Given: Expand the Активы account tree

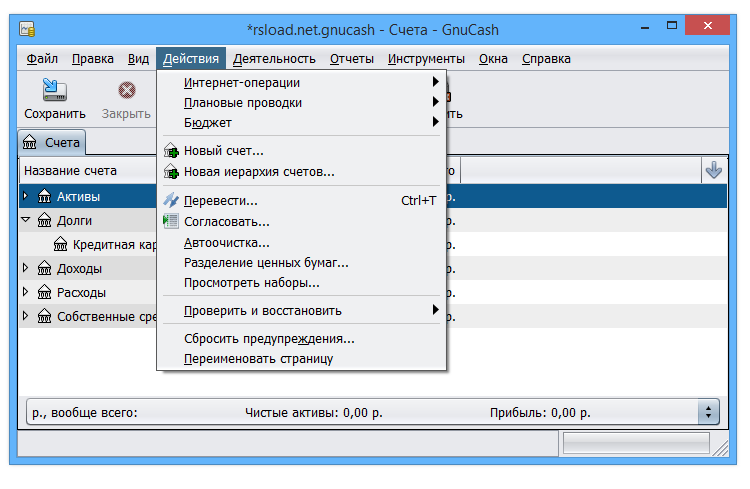Looking at the screenshot, I should point(26,196).
